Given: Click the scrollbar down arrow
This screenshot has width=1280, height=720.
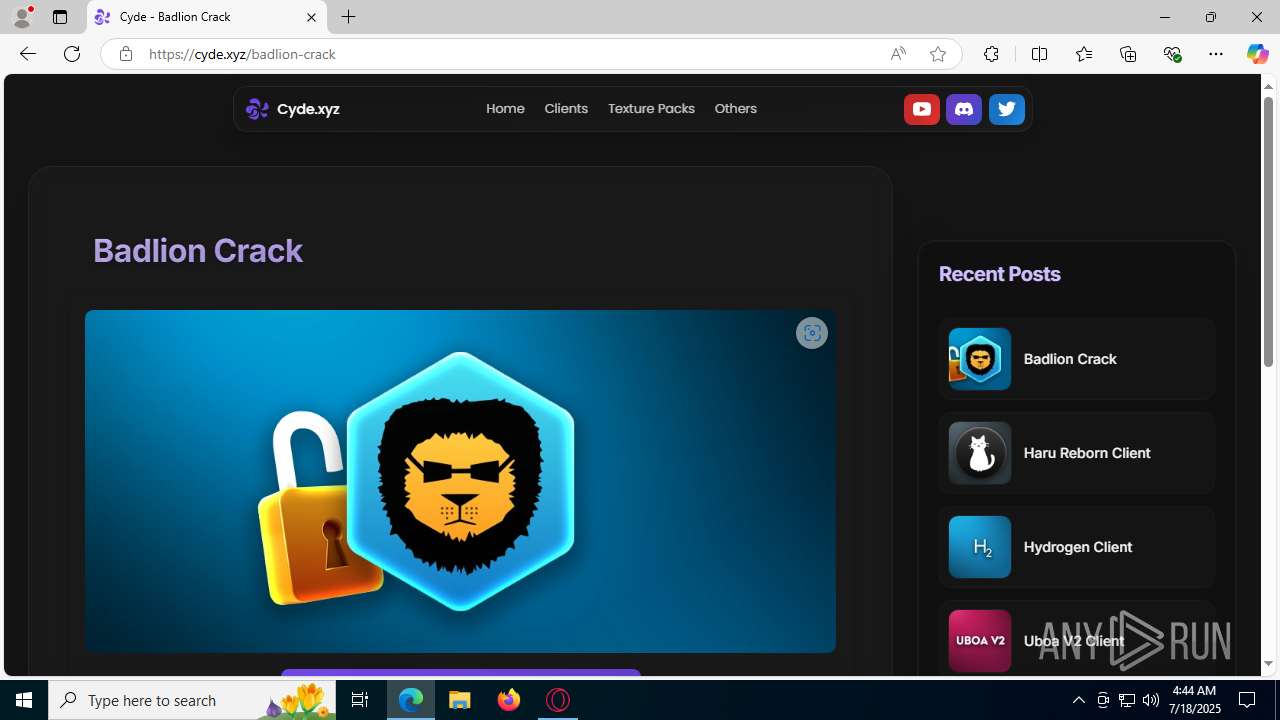Looking at the screenshot, I should tap(1268, 664).
